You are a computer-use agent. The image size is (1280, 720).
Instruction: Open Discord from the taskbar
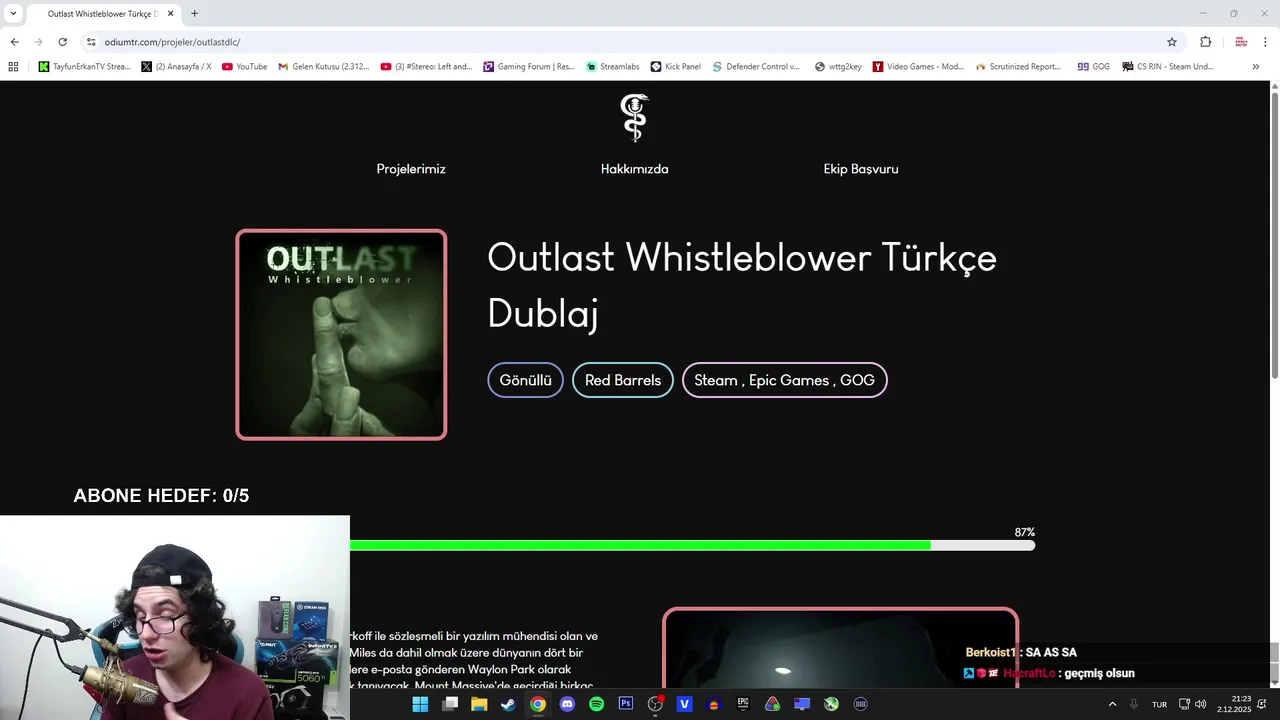(567, 704)
